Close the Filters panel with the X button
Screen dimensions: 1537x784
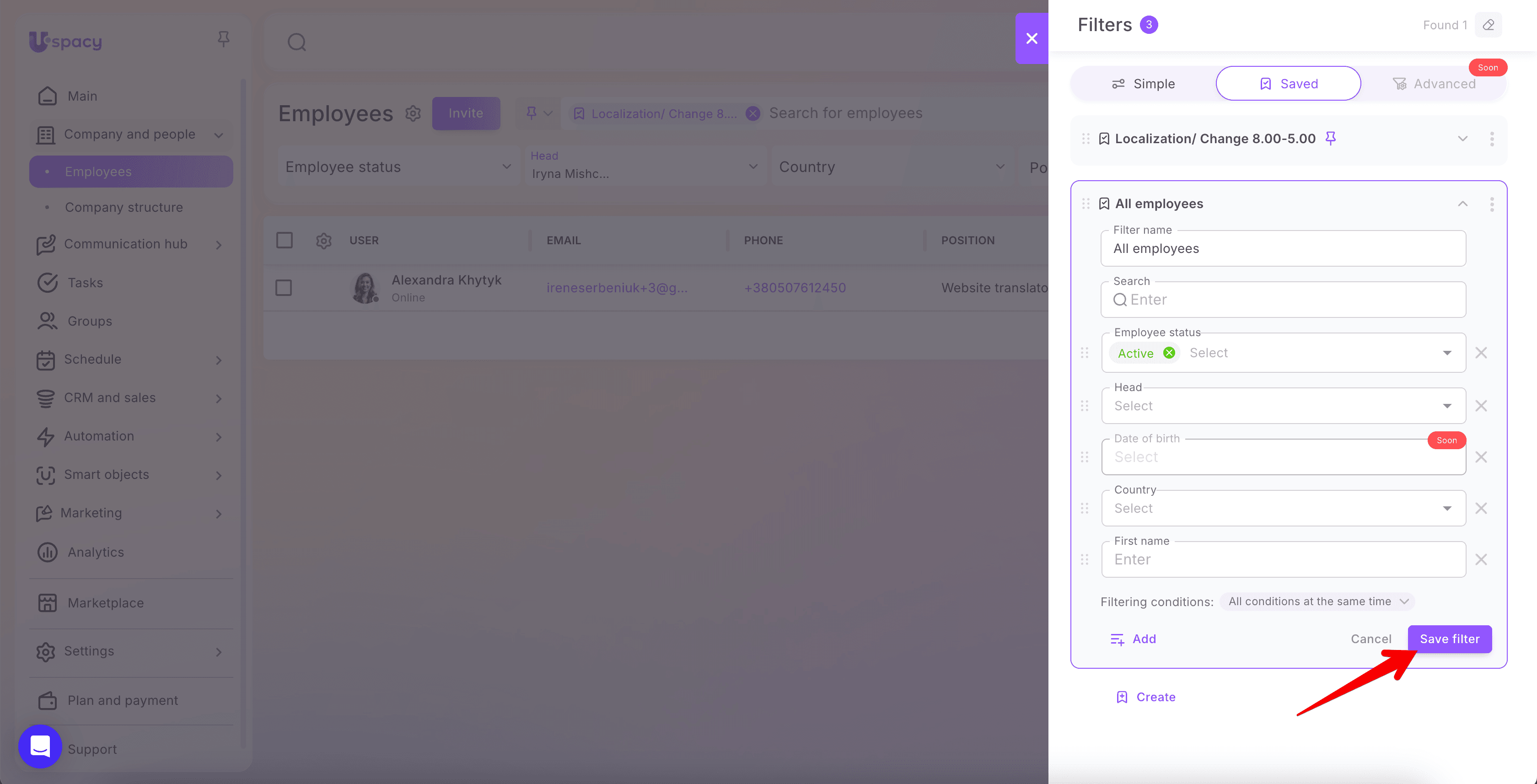[1032, 39]
